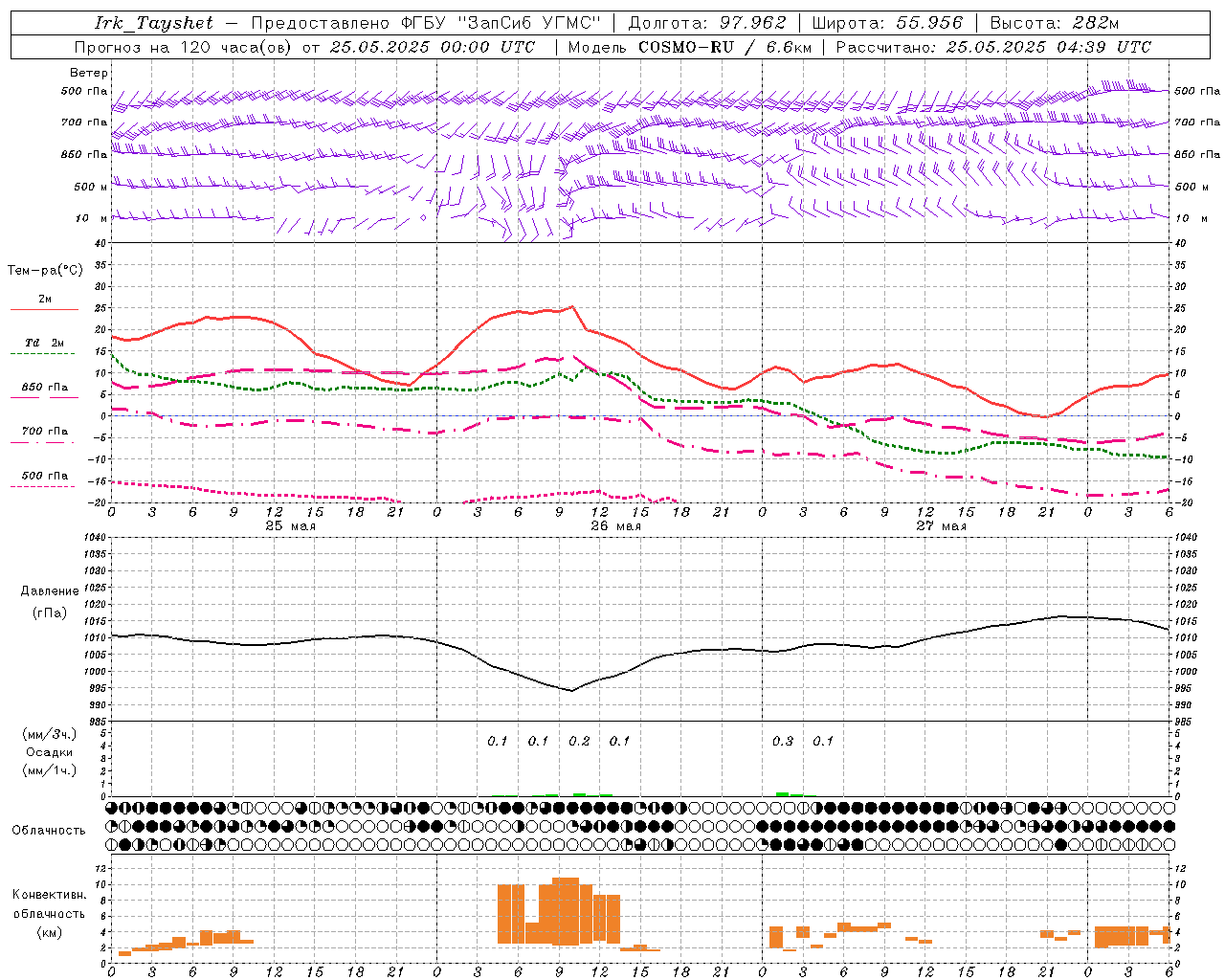
Task: Click the (гПа) unit under Давление
Action: pos(49,613)
